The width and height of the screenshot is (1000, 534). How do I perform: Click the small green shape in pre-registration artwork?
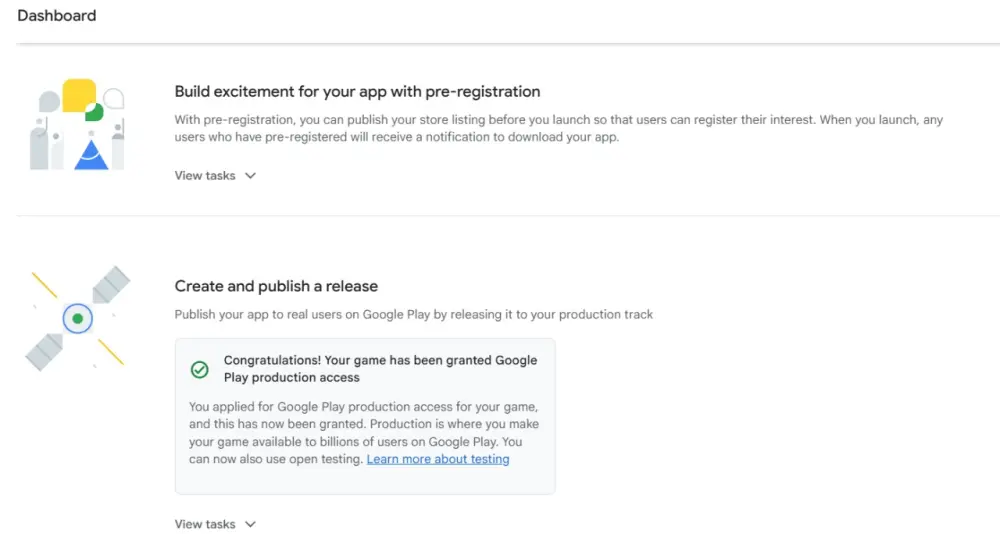click(x=94, y=111)
